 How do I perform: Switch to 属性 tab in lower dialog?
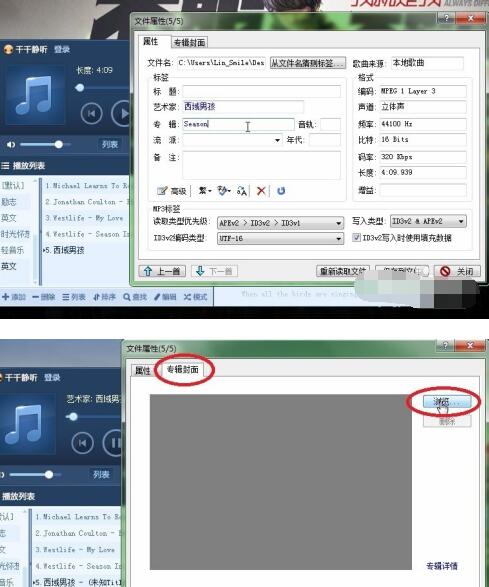[143, 371]
